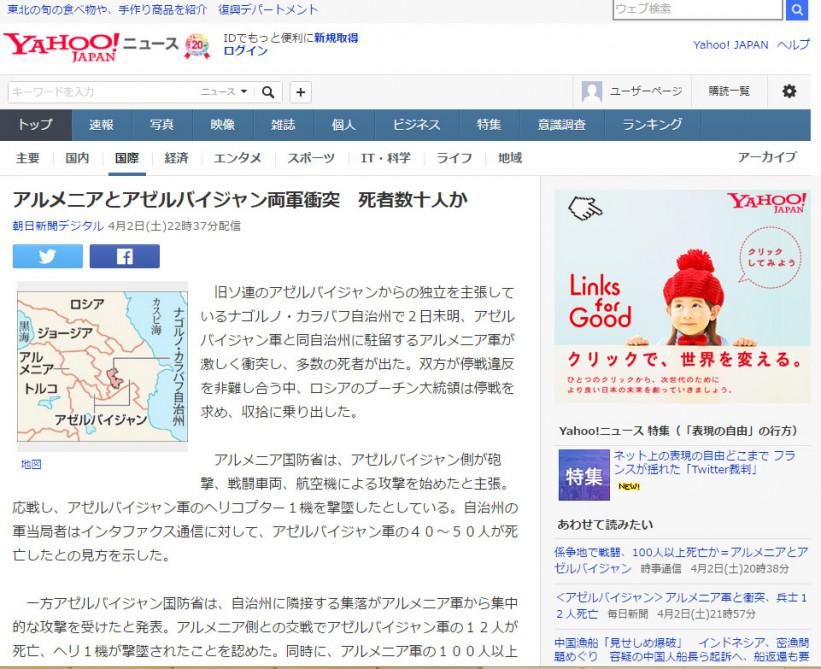The image size is (821, 669).
Task: Open the Yahoo! JAPAN logo homepage
Action: tap(61, 47)
